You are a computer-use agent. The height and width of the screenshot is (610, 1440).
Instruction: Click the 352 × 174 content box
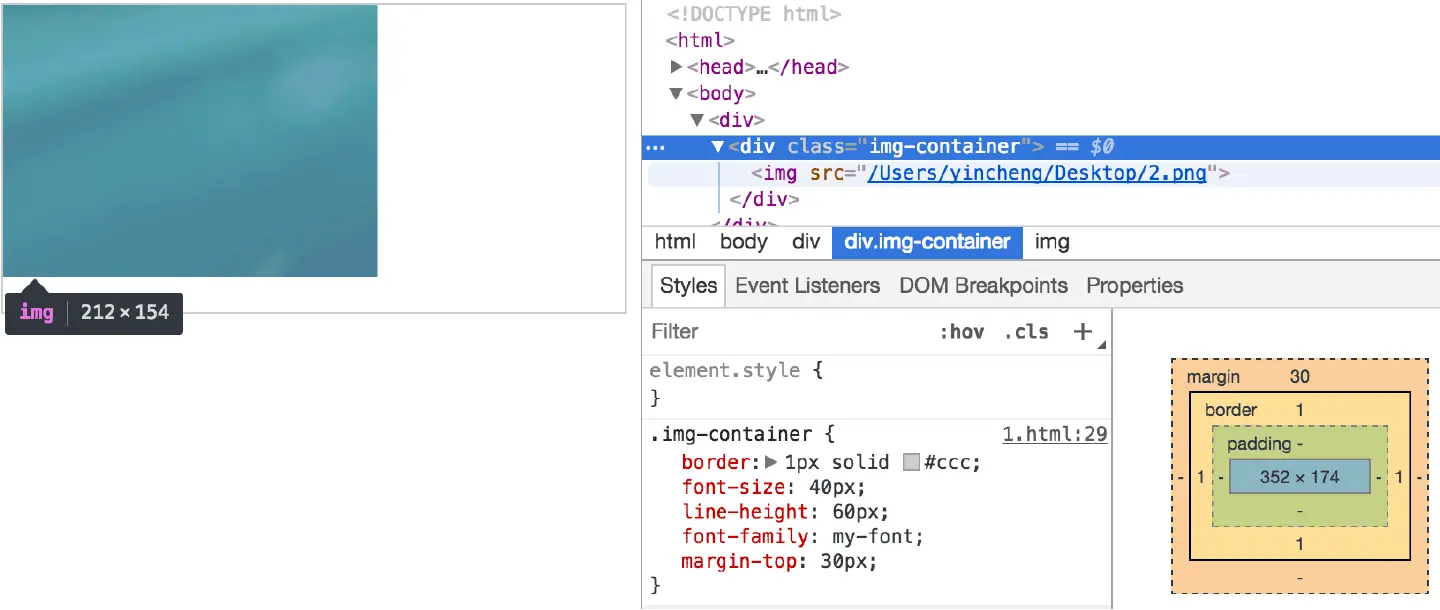tap(1299, 477)
